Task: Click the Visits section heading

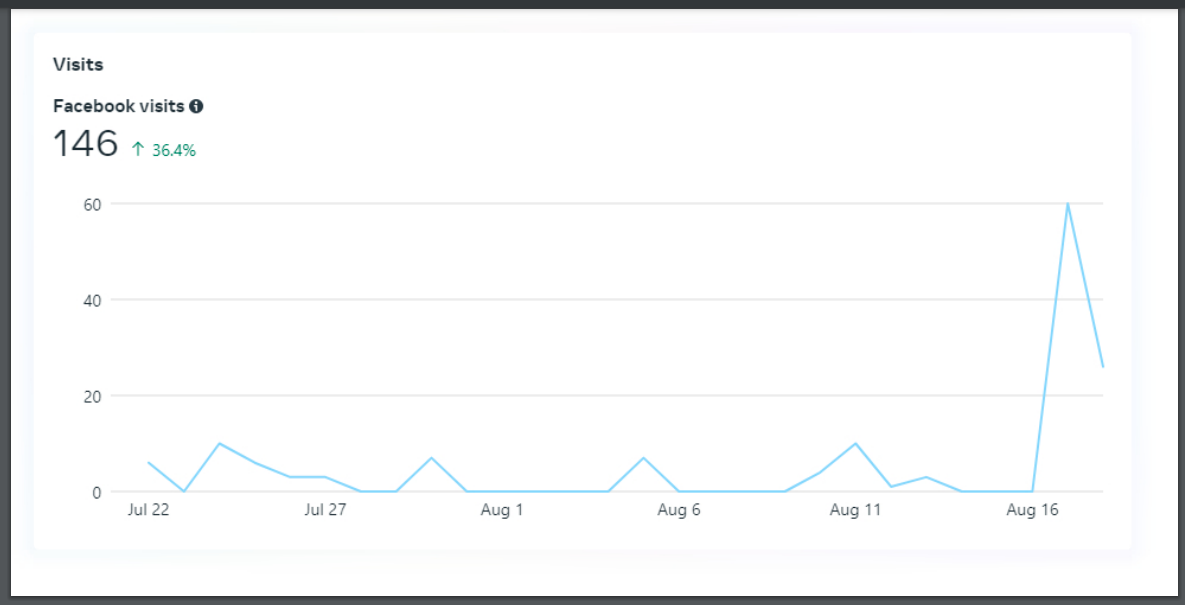Action: (78, 65)
